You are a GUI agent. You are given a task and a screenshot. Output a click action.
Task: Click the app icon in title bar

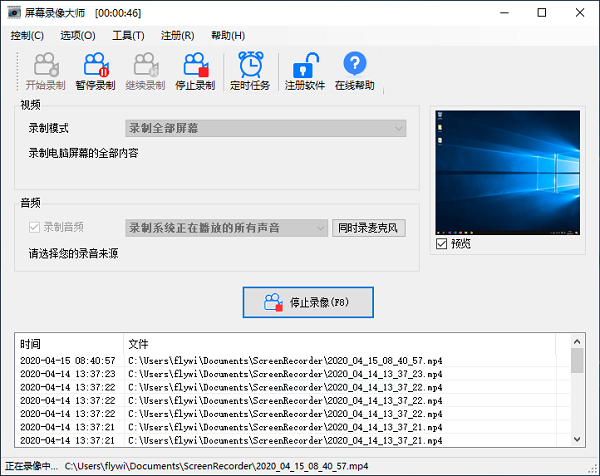point(14,13)
